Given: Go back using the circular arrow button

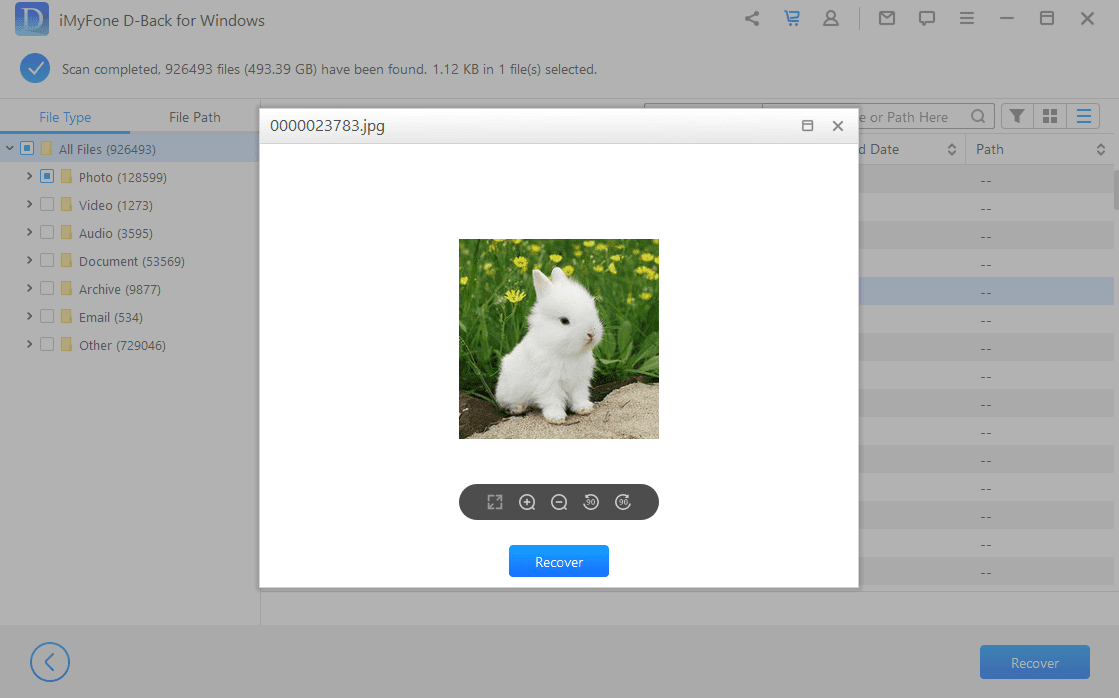Looking at the screenshot, I should pyautogui.click(x=50, y=662).
